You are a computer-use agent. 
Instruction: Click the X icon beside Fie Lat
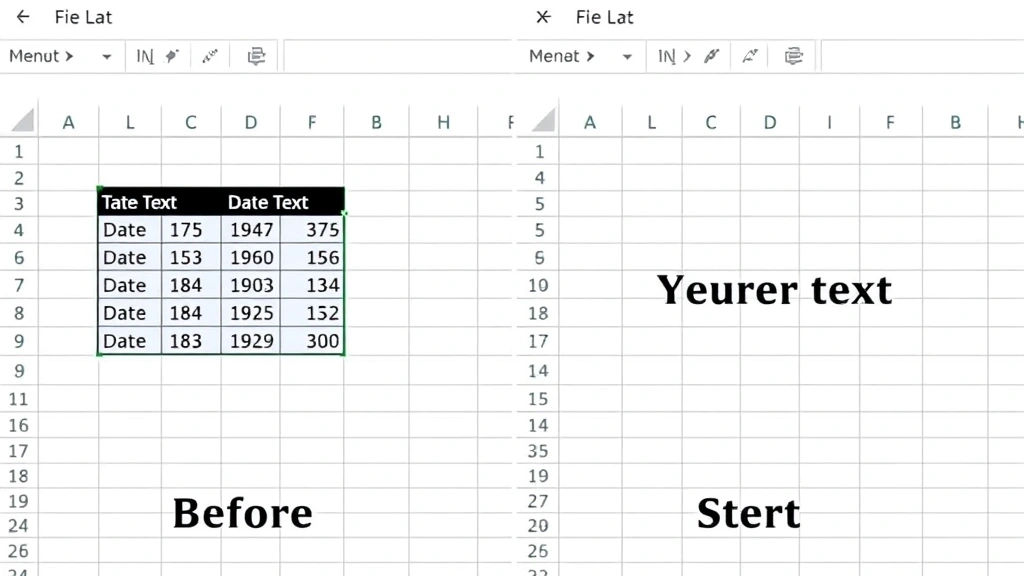(543, 16)
